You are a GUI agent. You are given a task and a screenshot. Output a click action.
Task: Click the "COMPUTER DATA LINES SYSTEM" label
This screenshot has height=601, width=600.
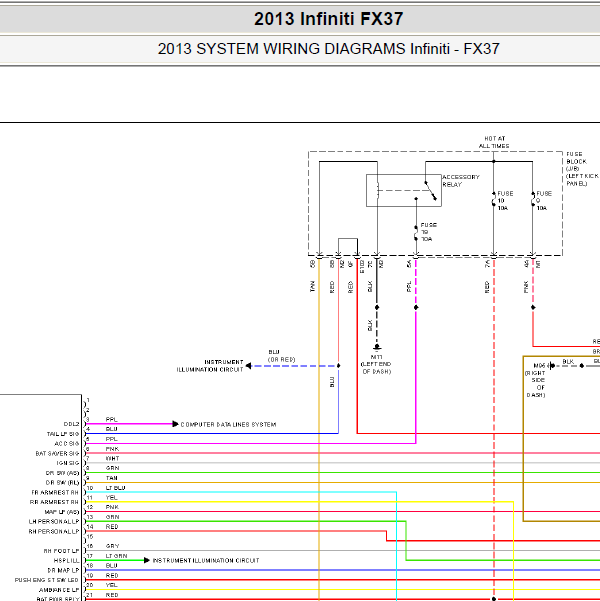(x=228, y=424)
